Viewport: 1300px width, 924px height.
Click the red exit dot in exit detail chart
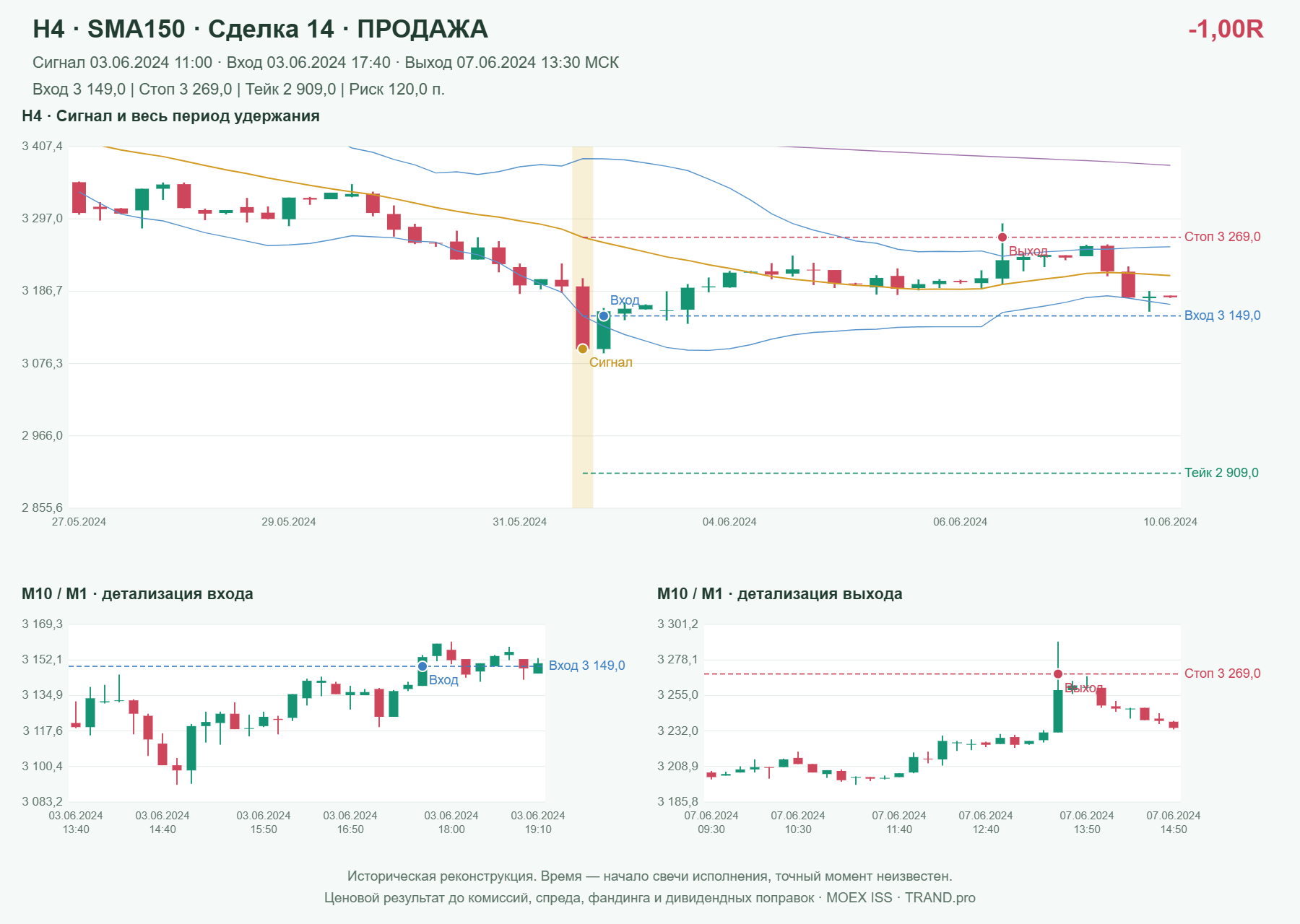[x=1058, y=674]
